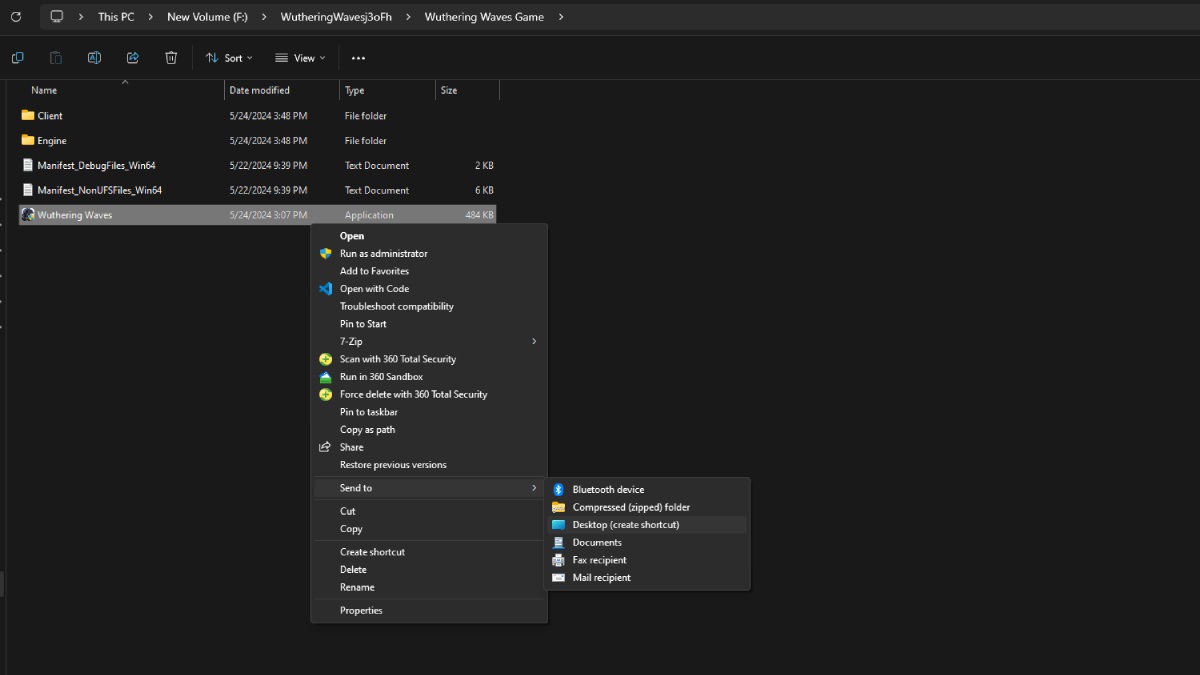Viewport: 1200px width, 675px height.
Task: Click the See more ellipsis button
Action: [358, 58]
